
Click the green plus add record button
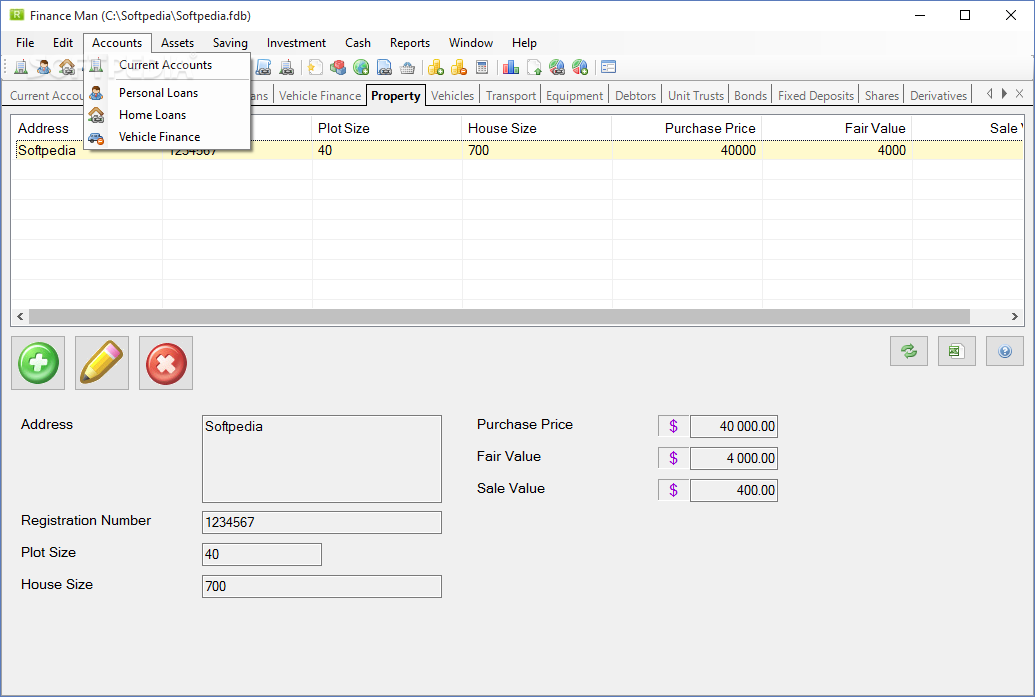click(x=38, y=363)
